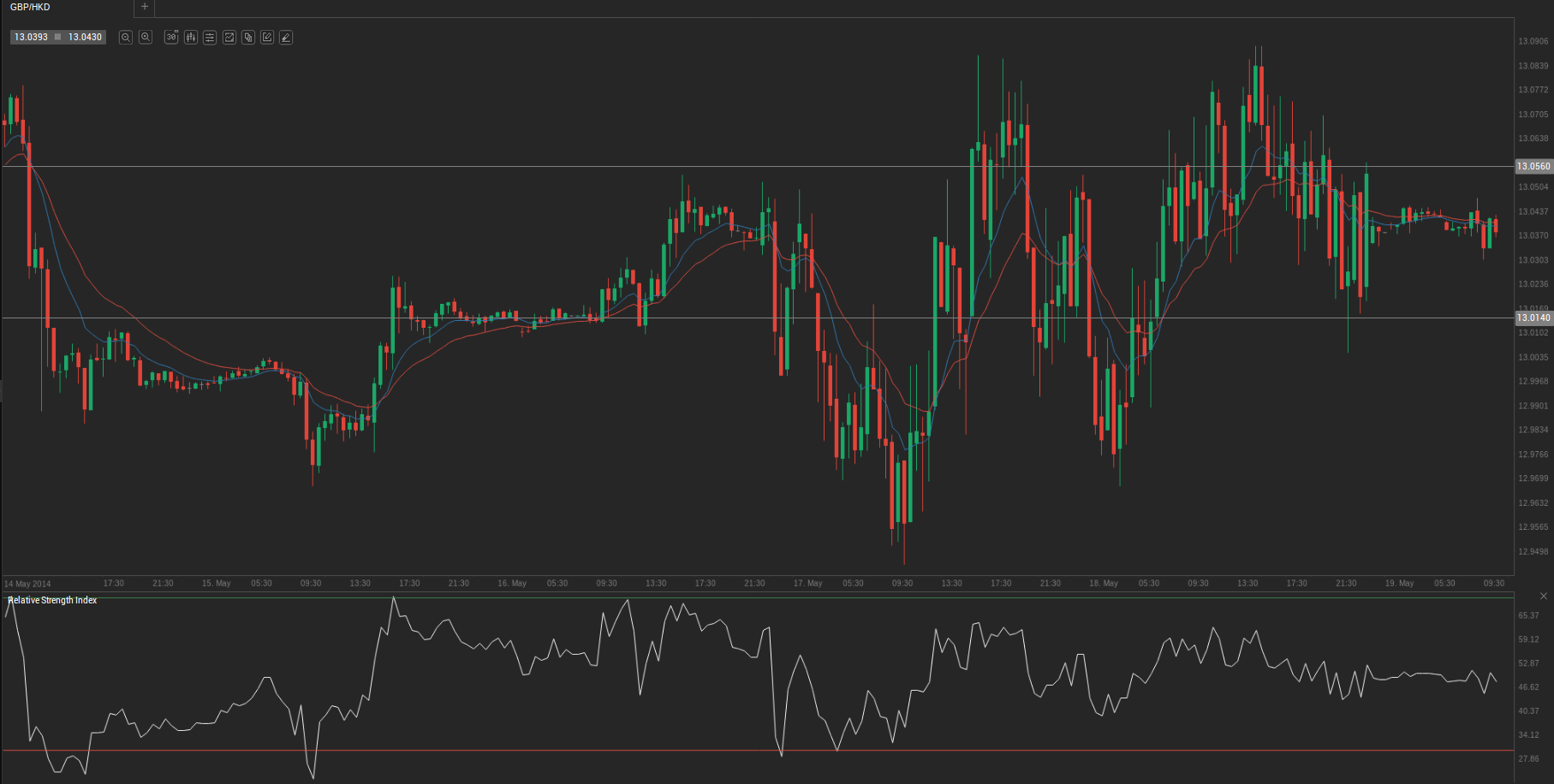Click the edit note icon
1554x784 pixels.
[267, 38]
